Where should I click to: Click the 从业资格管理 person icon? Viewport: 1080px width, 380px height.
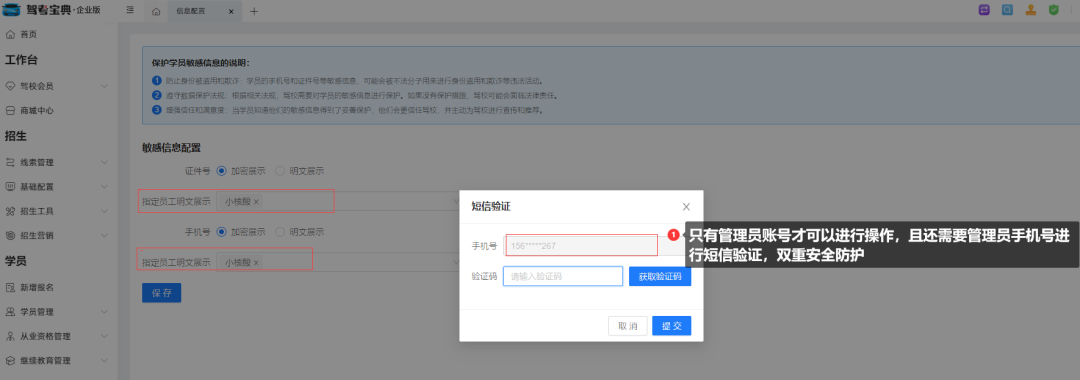10,336
